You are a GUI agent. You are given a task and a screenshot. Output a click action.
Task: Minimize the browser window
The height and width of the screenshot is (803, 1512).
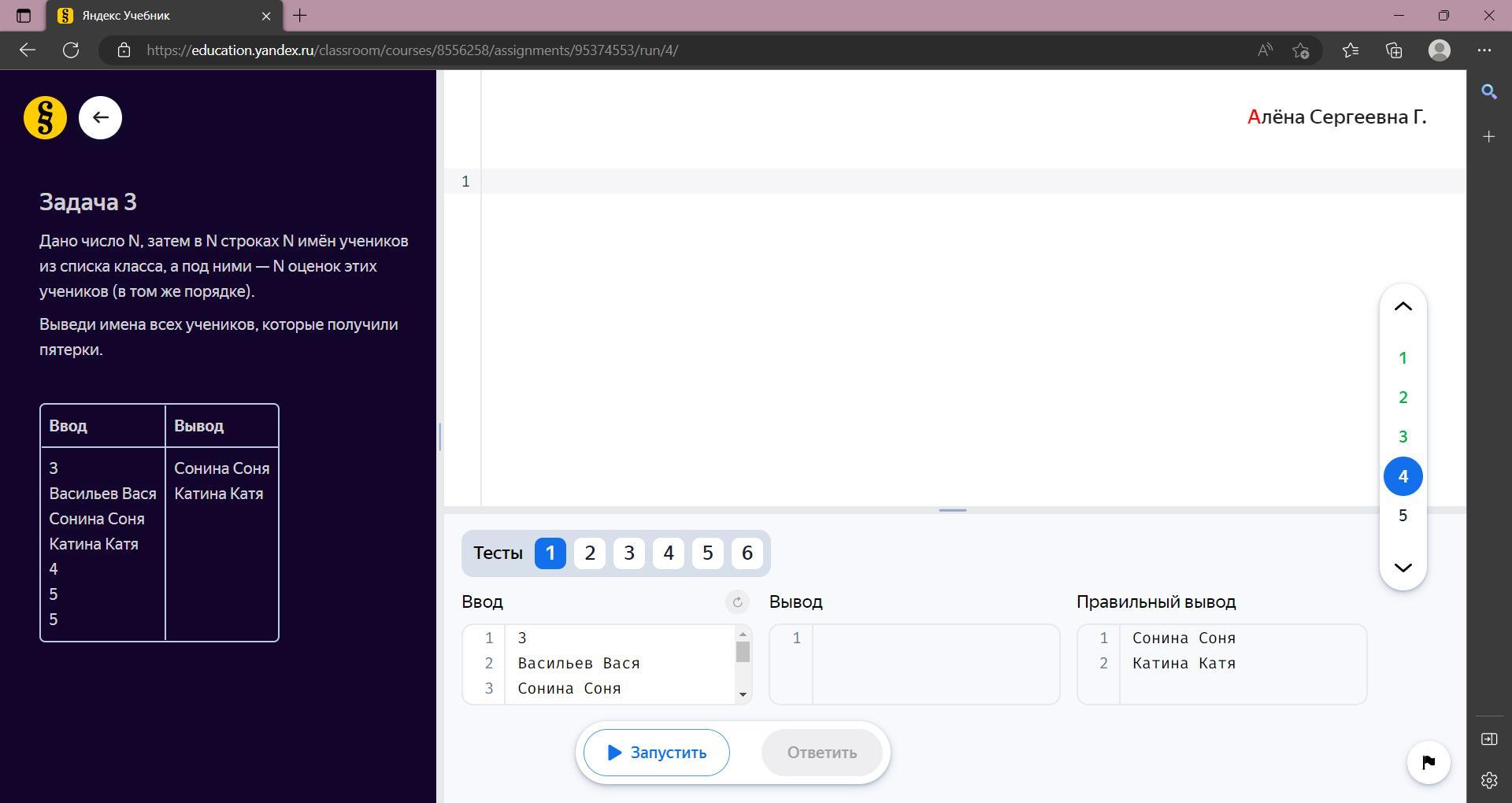(1399, 16)
